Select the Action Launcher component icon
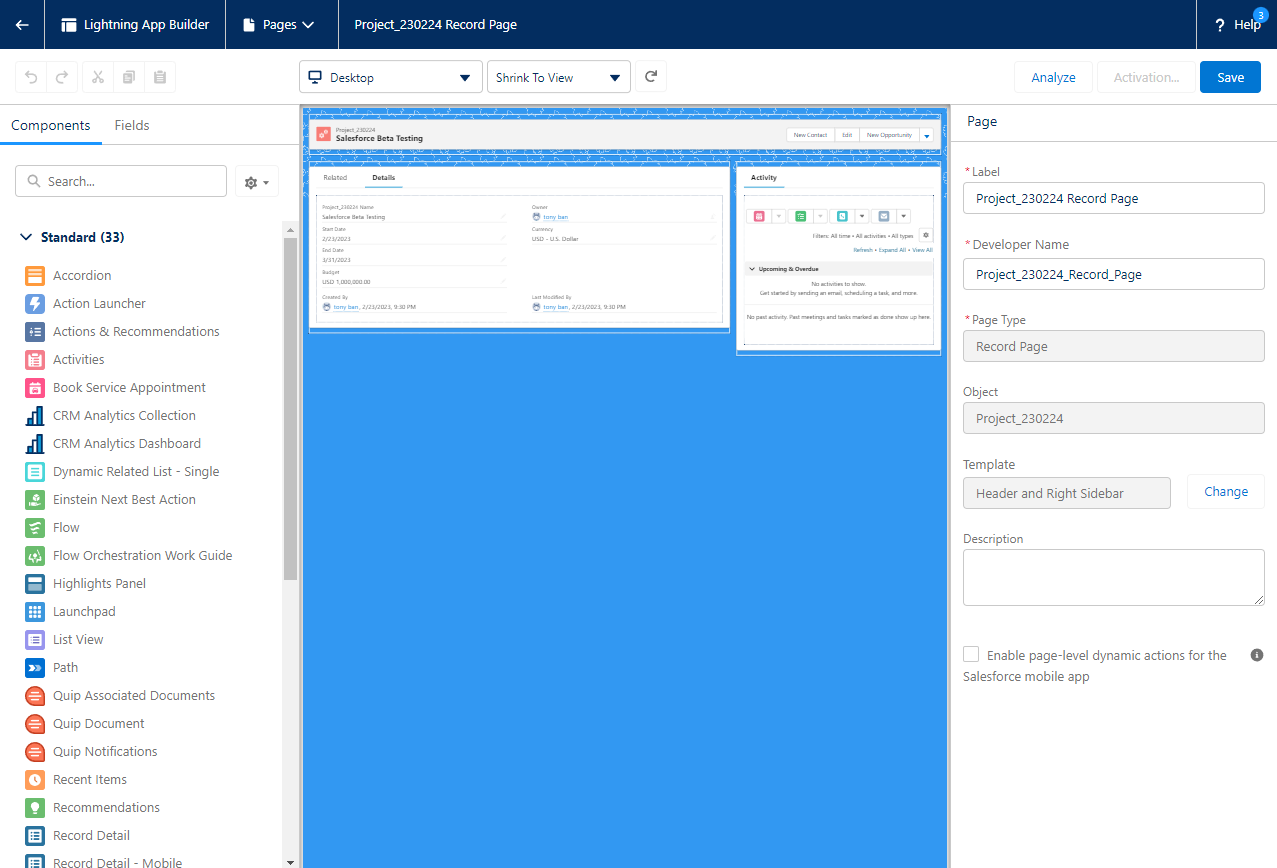The width and height of the screenshot is (1277, 868). tap(35, 303)
